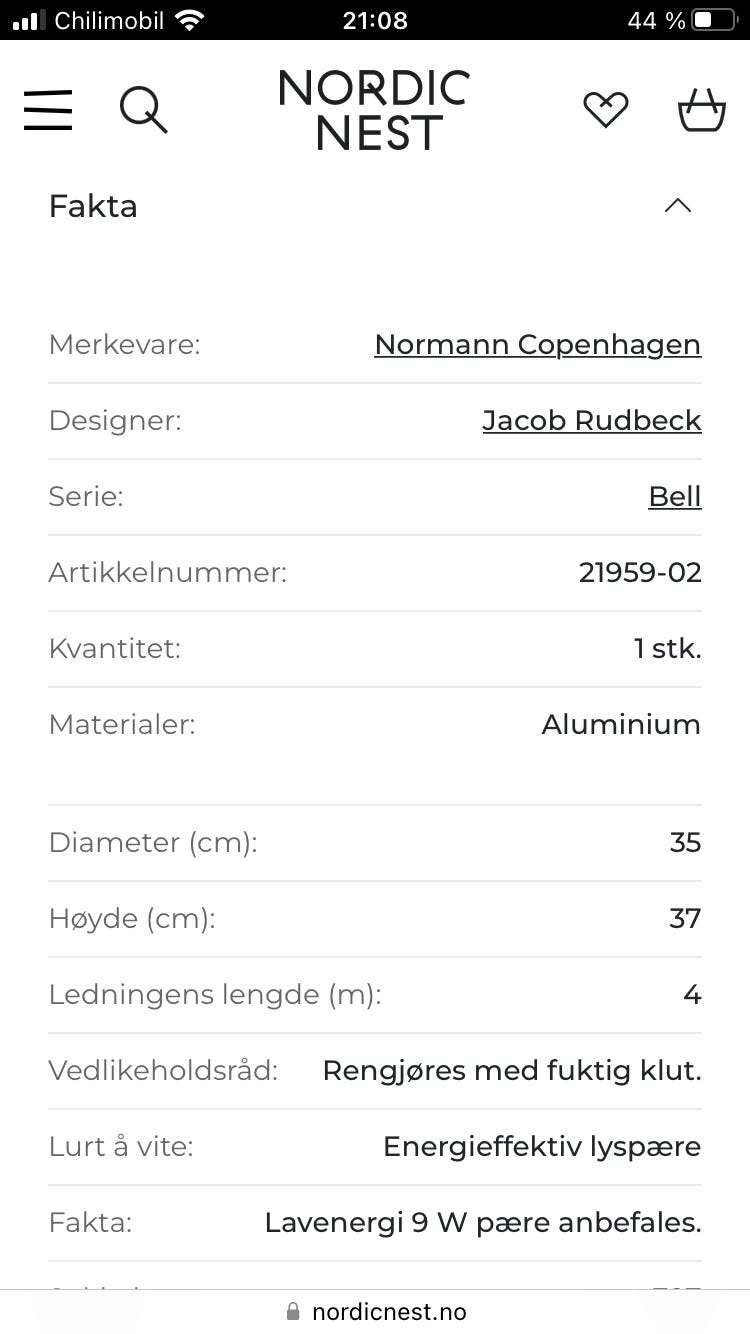Tap the Chilimobil carrier signal indicator

click(88, 20)
